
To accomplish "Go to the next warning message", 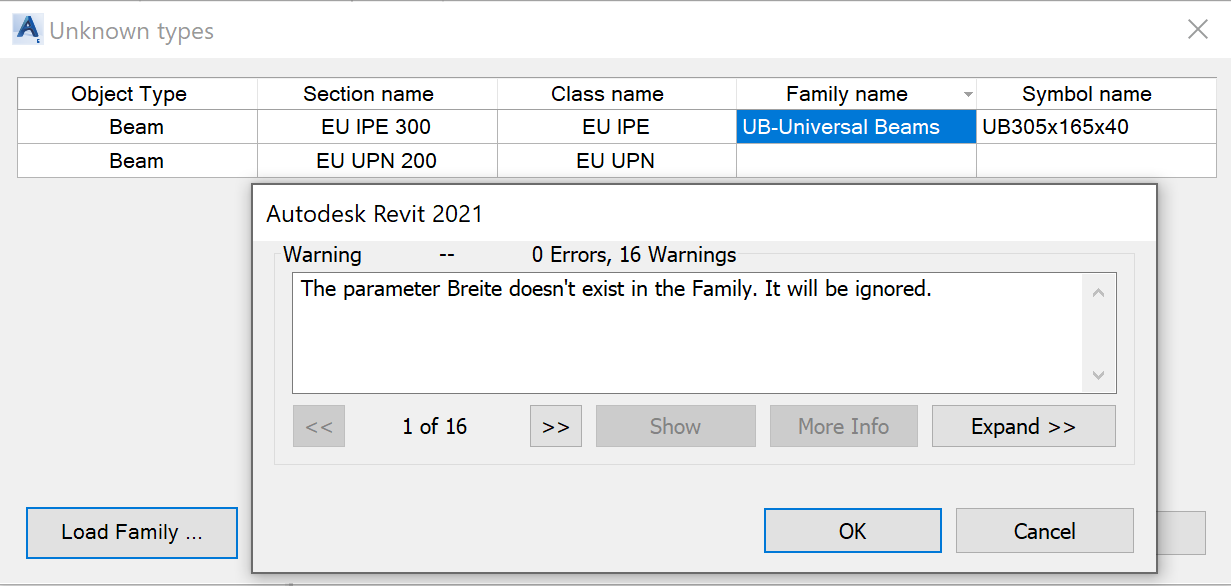I will point(555,426).
